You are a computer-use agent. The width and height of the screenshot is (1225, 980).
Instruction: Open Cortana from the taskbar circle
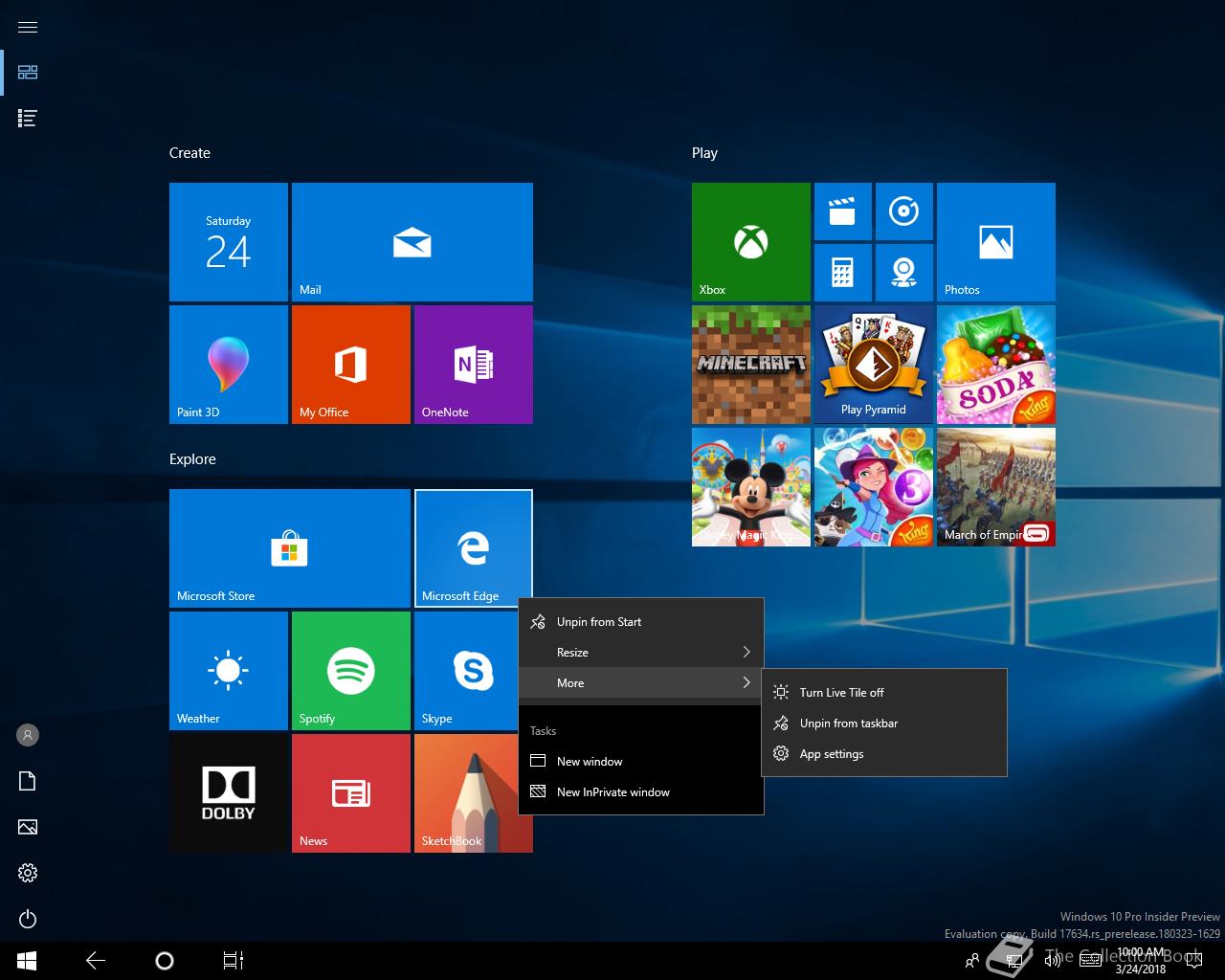(165, 960)
